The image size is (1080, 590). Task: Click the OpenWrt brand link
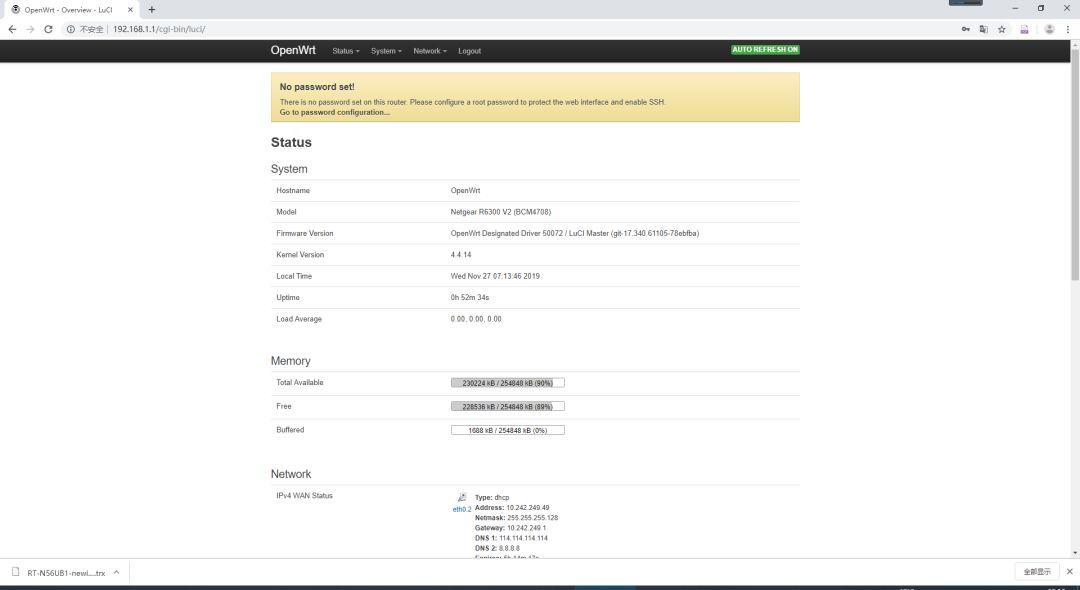(293, 50)
